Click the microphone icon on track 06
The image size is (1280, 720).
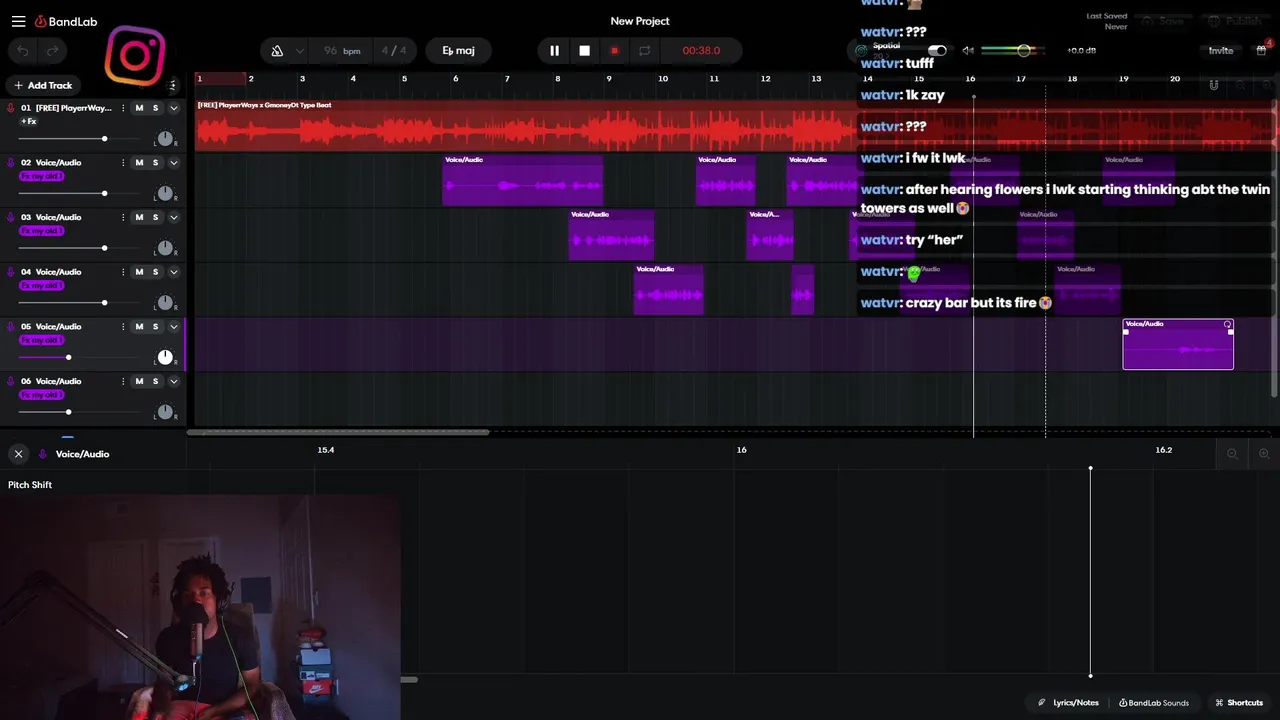pyautogui.click(x=11, y=381)
